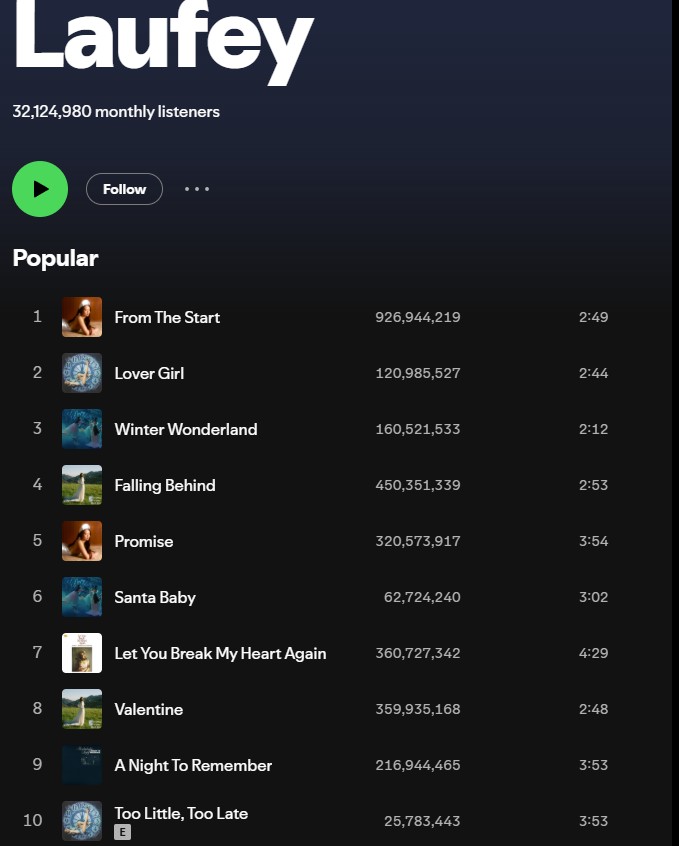679x846 pixels.
Task: Click play count 360,727,342
Action: (418, 653)
